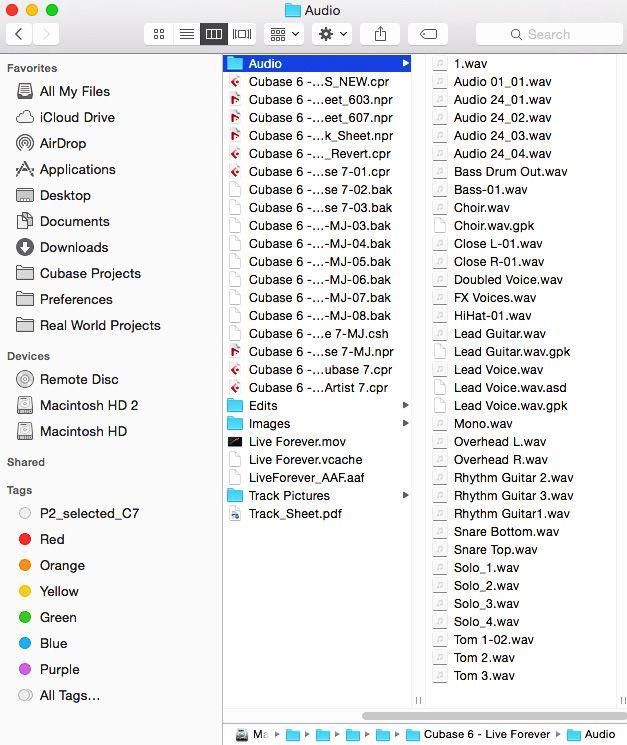Click the Edit Tags toolbar button

428,34
